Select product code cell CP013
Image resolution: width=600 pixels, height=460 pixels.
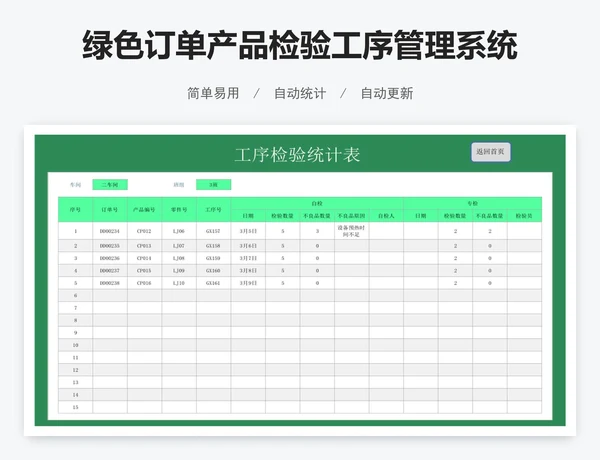[144, 246]
